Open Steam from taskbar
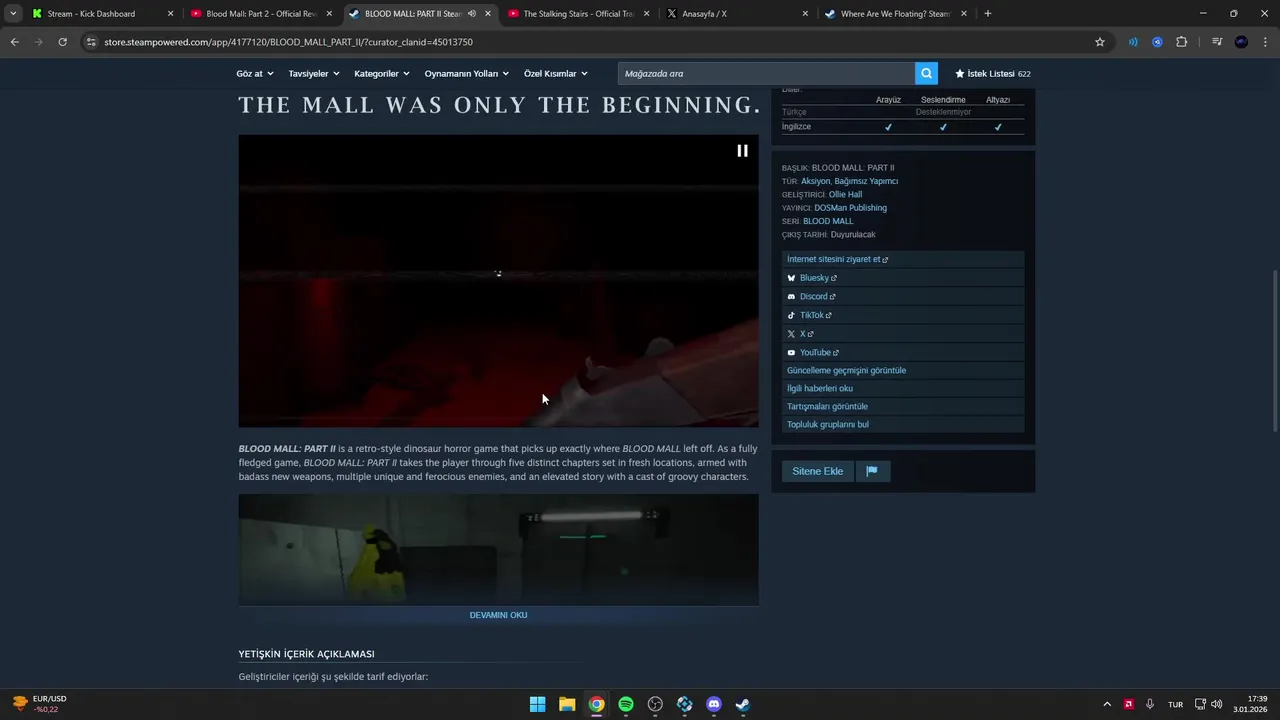 (743, 704)
